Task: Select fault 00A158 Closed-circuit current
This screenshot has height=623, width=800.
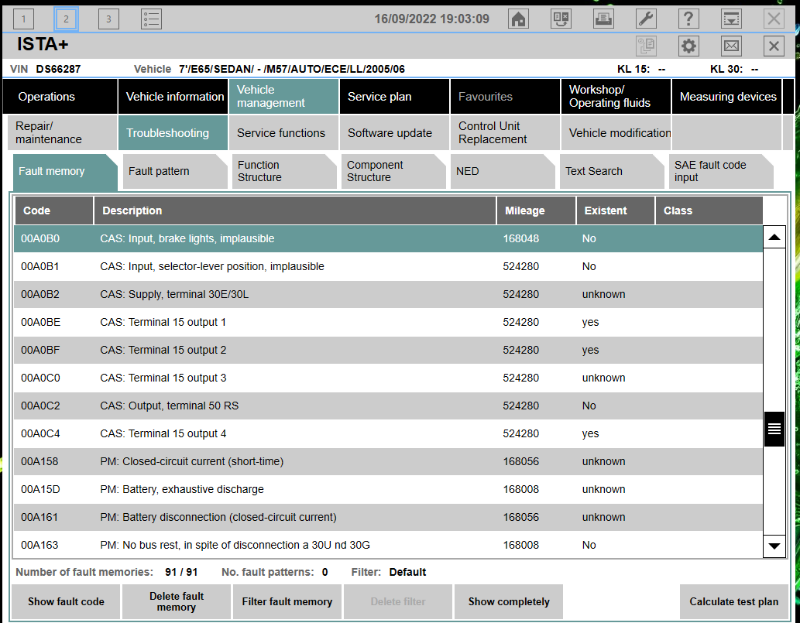Action: coord(388,461)
